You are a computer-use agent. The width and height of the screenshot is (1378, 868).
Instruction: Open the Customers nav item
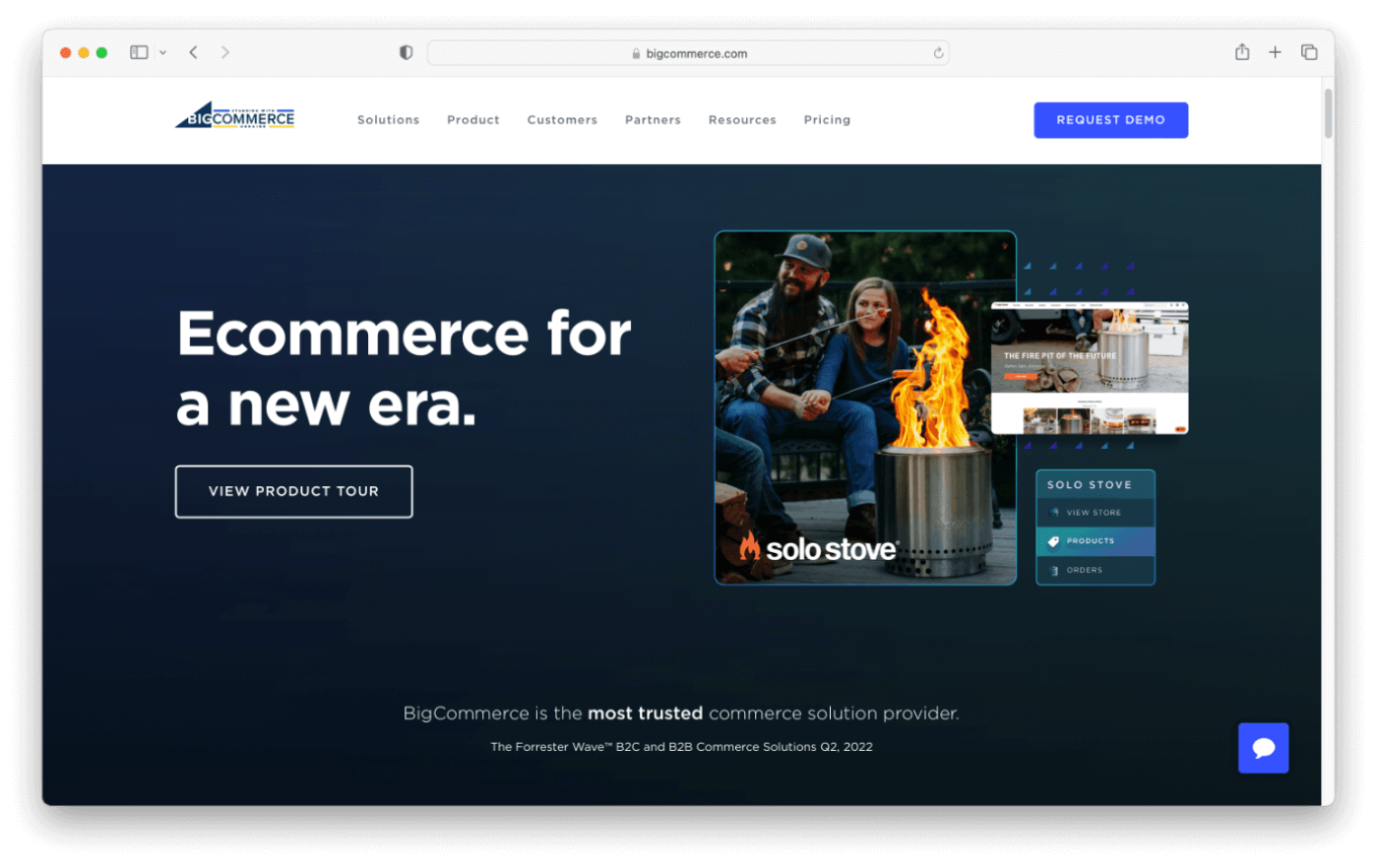click(562, 120)
